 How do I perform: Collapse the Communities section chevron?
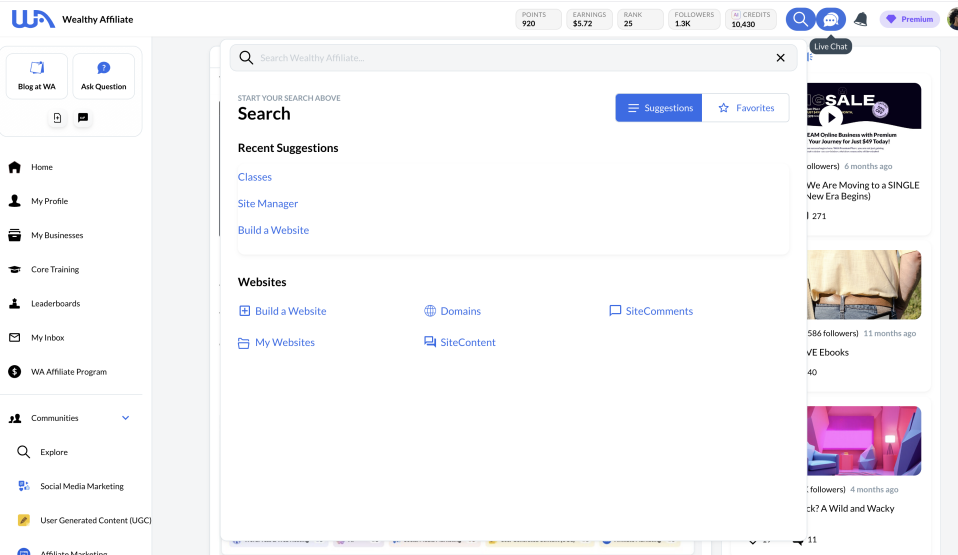[126, 418]
